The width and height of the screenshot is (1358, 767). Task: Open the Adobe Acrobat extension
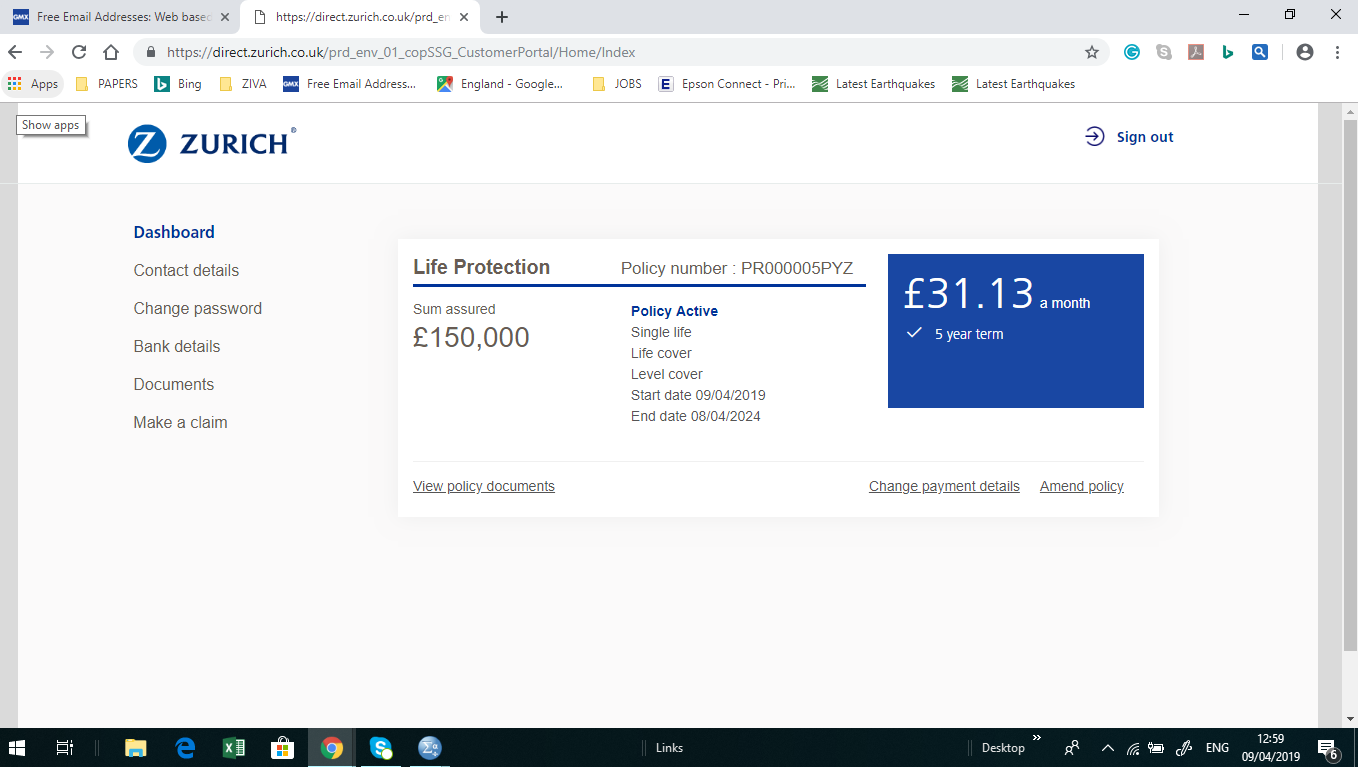(x=1196, y=51)
